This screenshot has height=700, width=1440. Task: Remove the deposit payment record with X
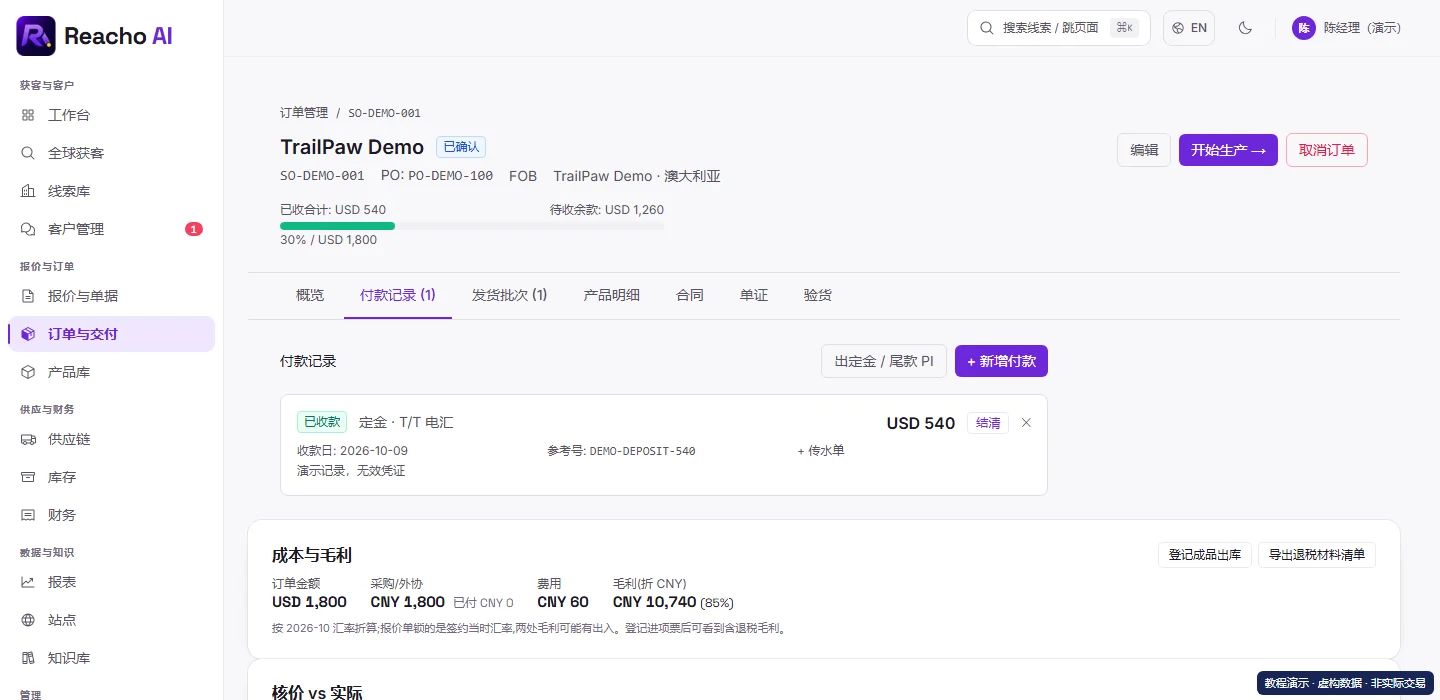[1026, 423]
